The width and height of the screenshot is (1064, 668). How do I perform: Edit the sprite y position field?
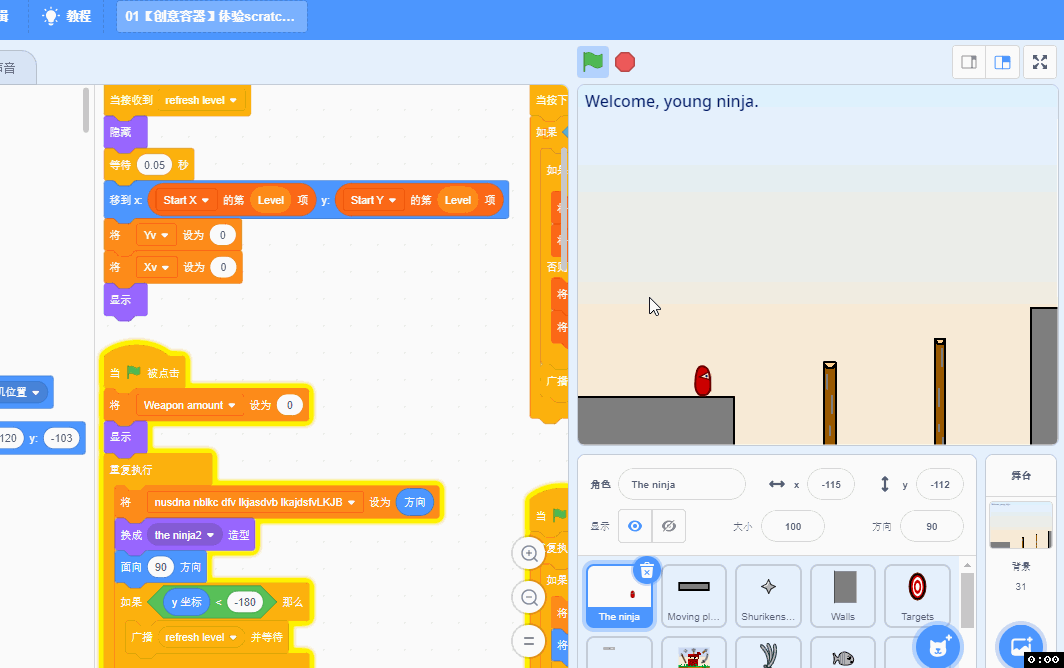(939, 485)
